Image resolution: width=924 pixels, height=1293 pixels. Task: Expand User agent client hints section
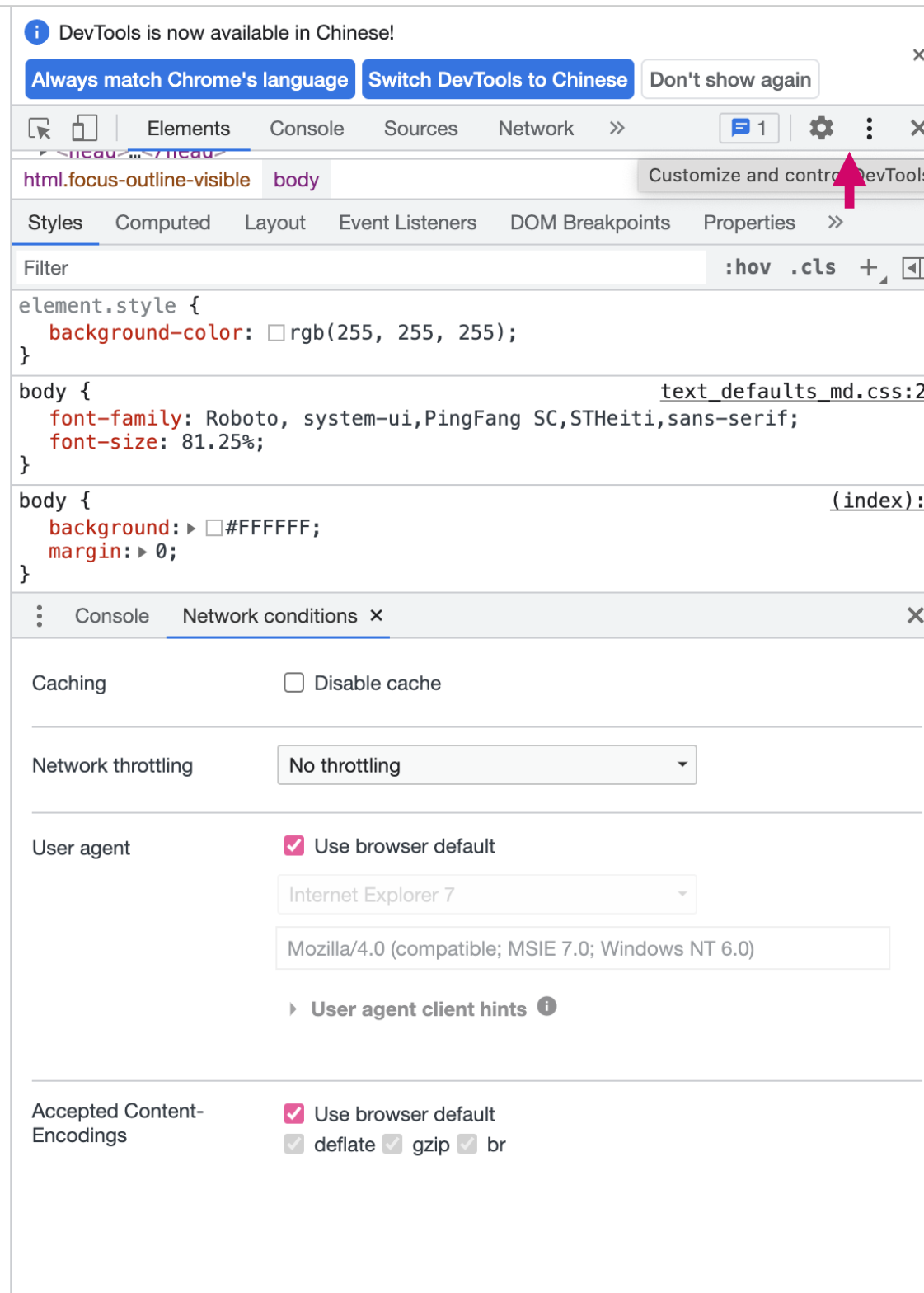[x=293, y=1009]
